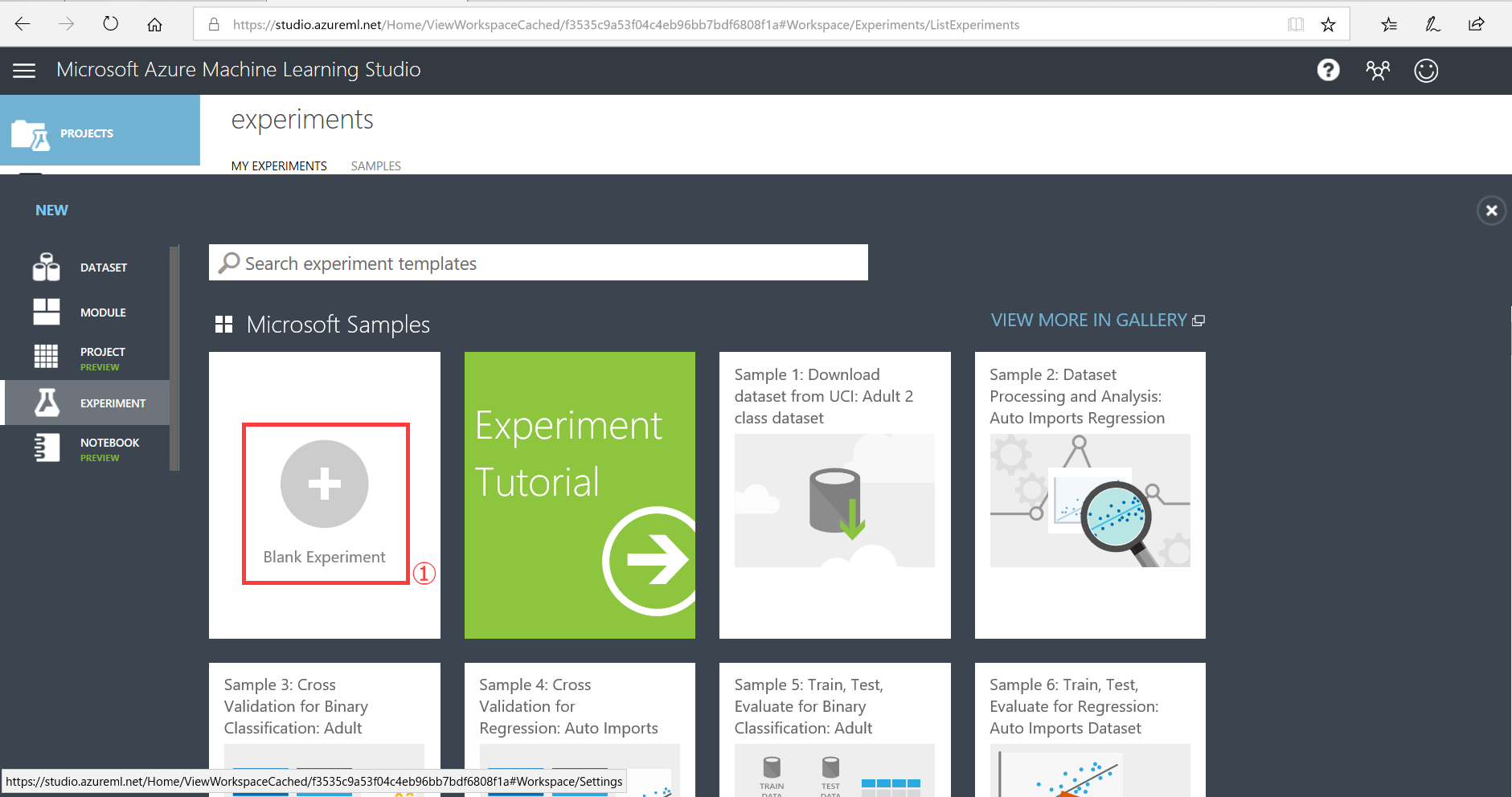
Task: Click the Sample 2 magnifier chart image
Action: pyautogui.click(x=1090, y=501)
